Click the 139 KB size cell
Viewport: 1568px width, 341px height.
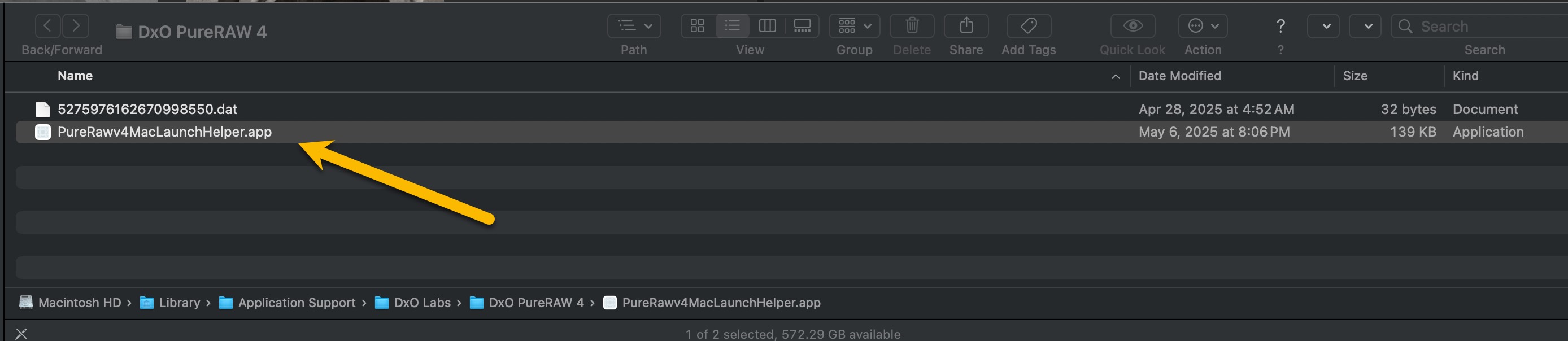pyautogui.click(x=1413, y=132)
